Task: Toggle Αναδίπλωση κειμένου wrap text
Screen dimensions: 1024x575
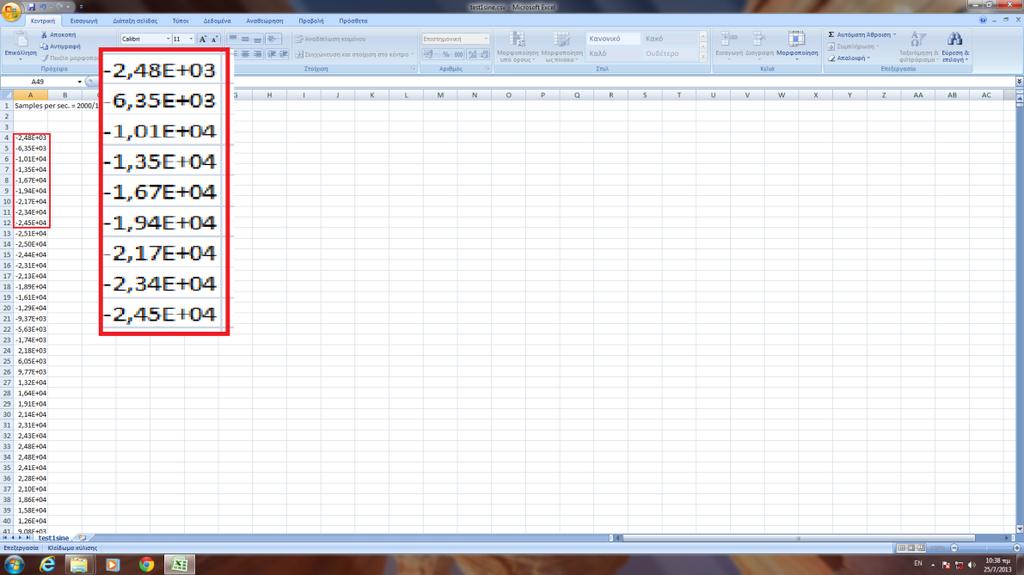Action: [x=330, y=39]
